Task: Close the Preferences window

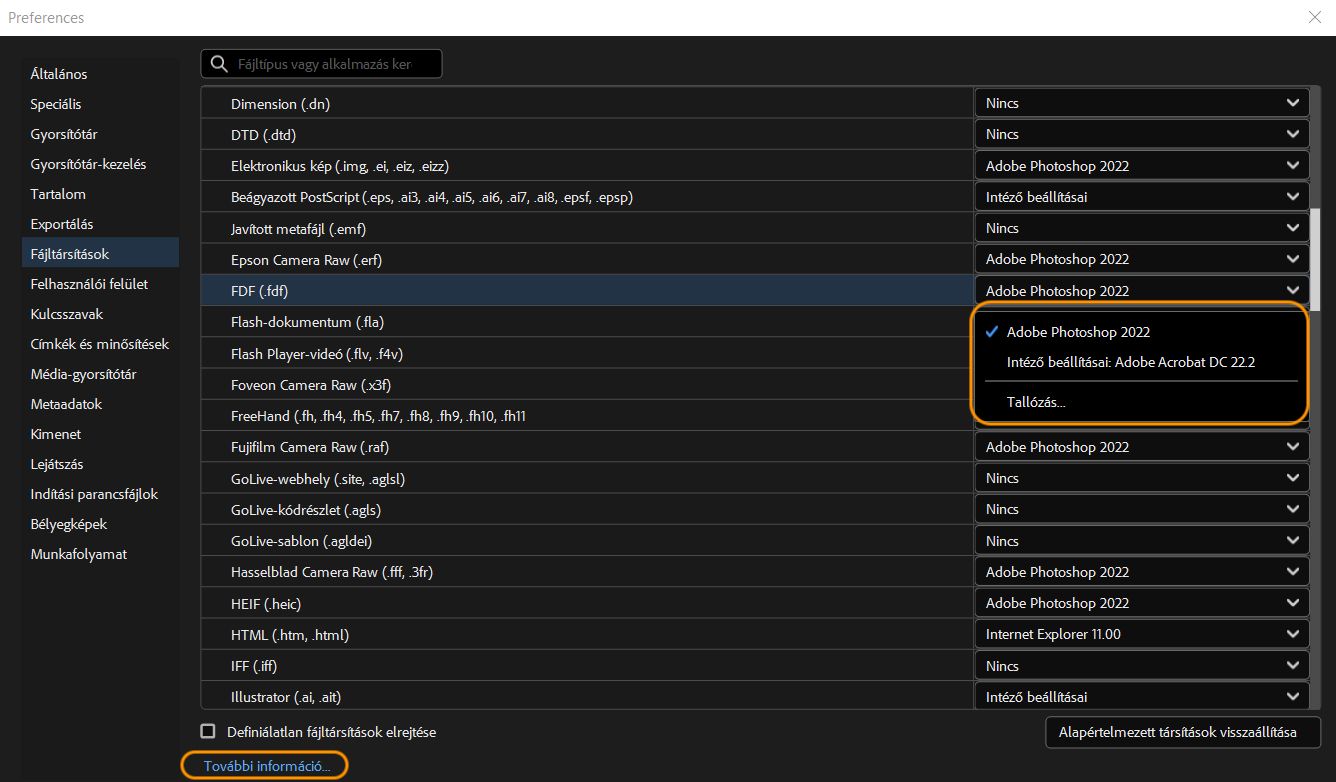Action: [1314, 17]
